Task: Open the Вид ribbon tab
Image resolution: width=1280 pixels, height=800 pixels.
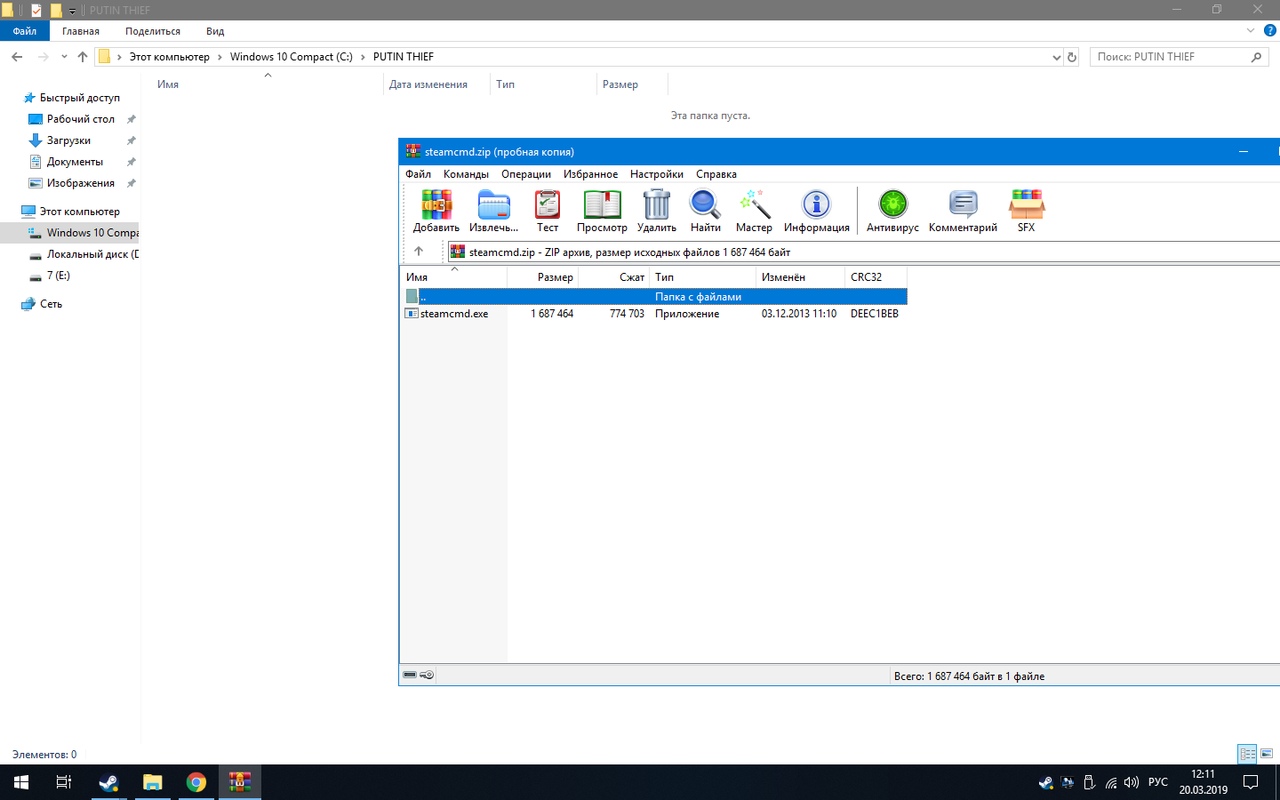Action: [215, 31]
